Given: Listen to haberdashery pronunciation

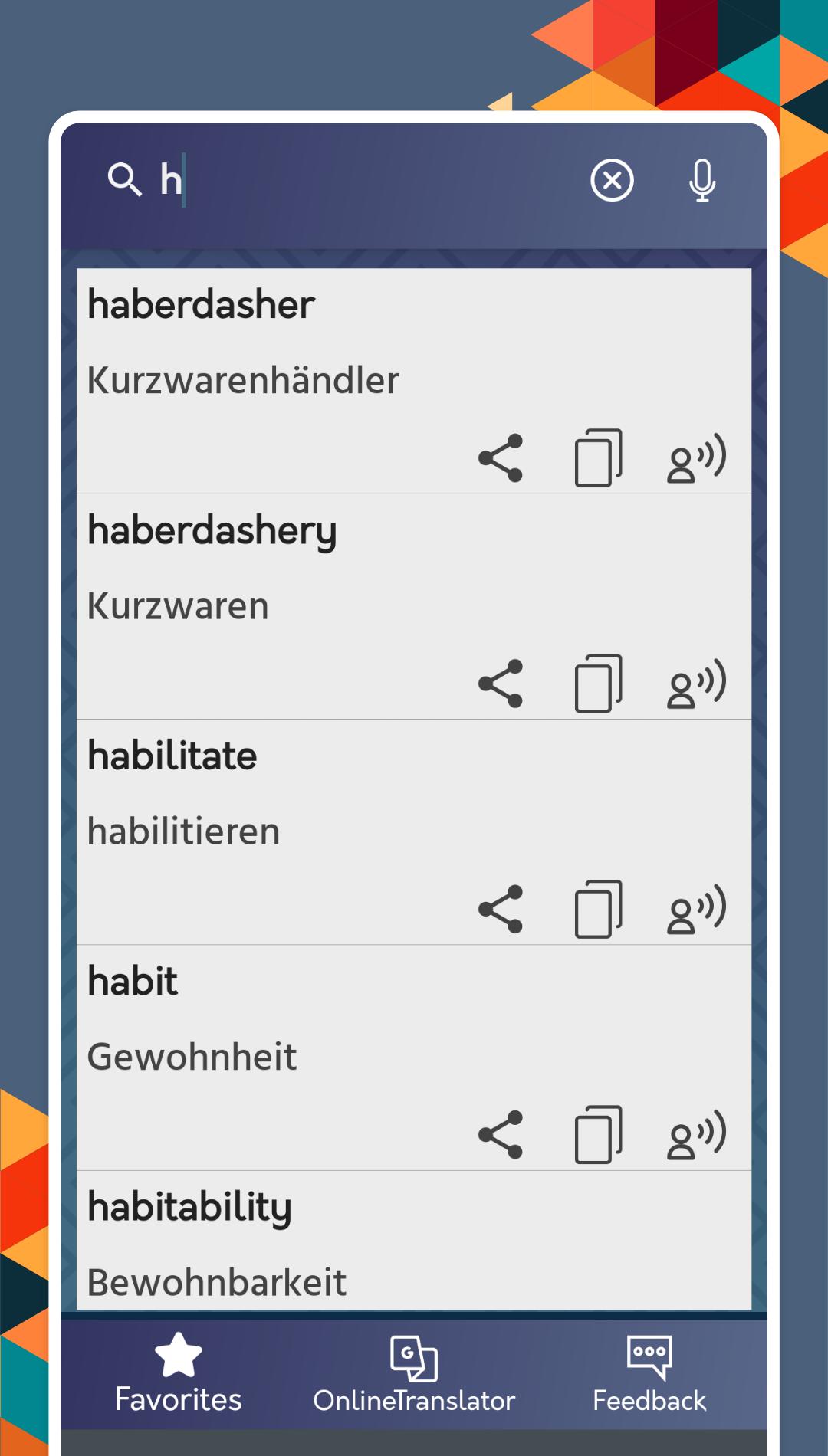Looking at the screenshot, I should tap(696, 684).
